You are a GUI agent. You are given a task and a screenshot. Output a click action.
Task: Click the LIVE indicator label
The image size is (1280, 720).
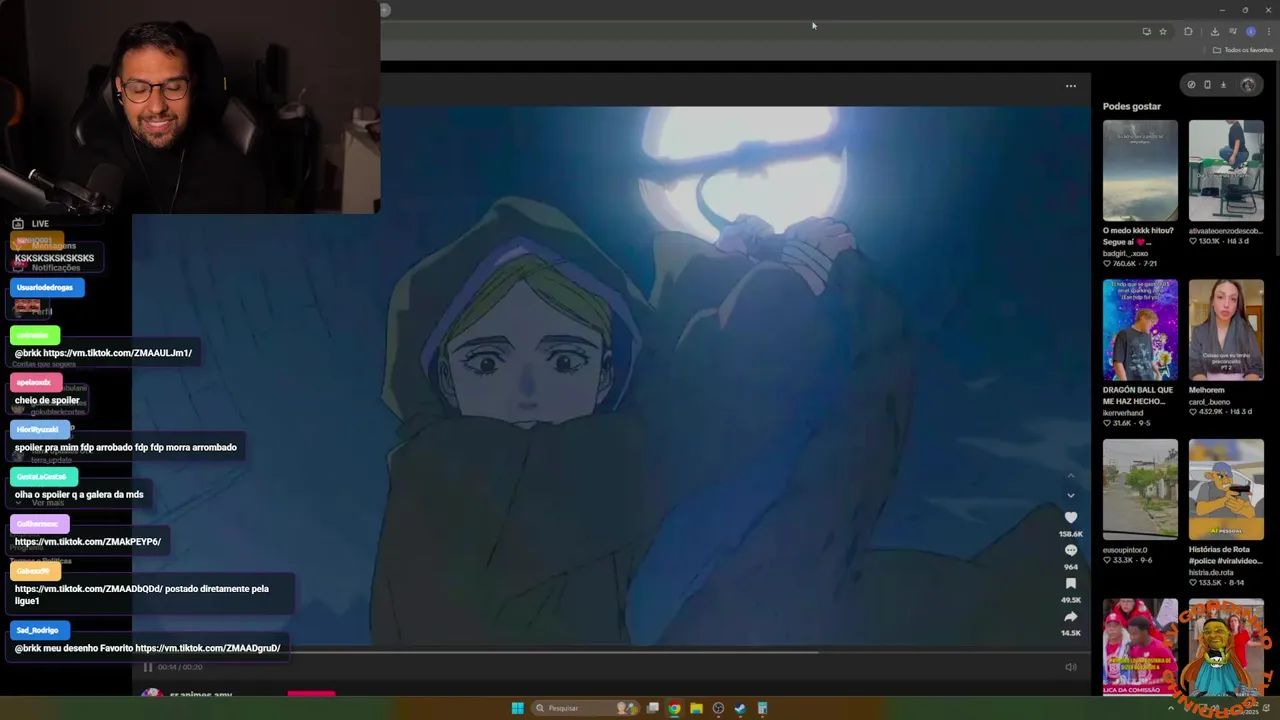click(40, 224)
